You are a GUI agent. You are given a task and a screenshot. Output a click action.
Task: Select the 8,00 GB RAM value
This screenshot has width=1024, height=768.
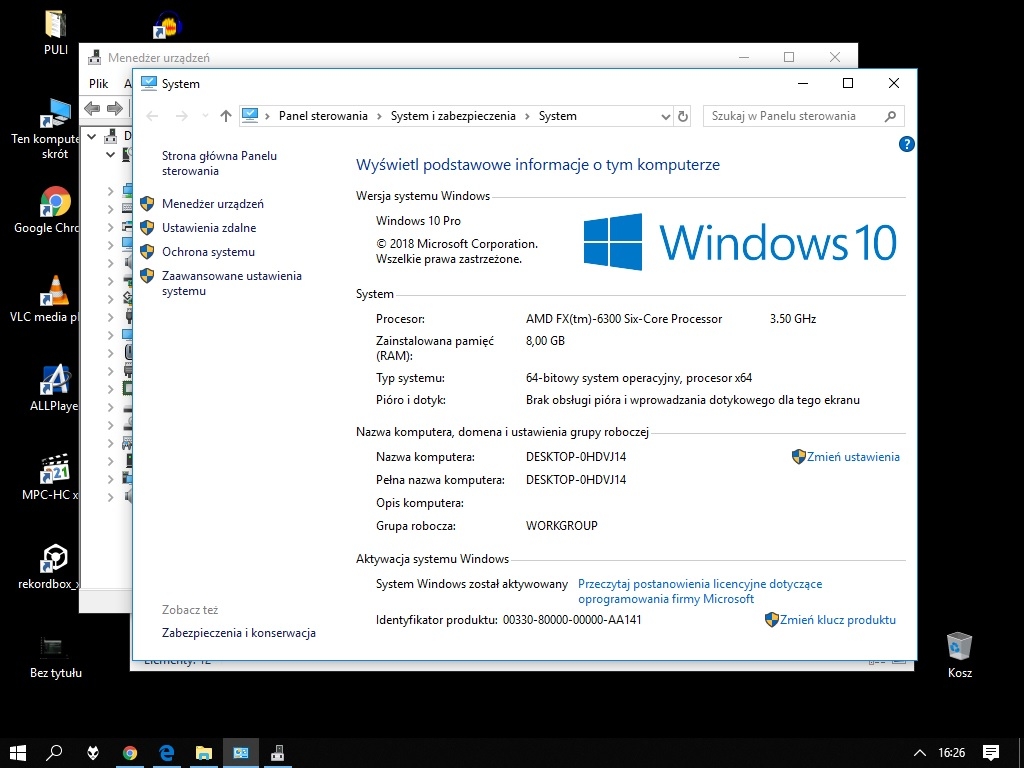point(545,341)
